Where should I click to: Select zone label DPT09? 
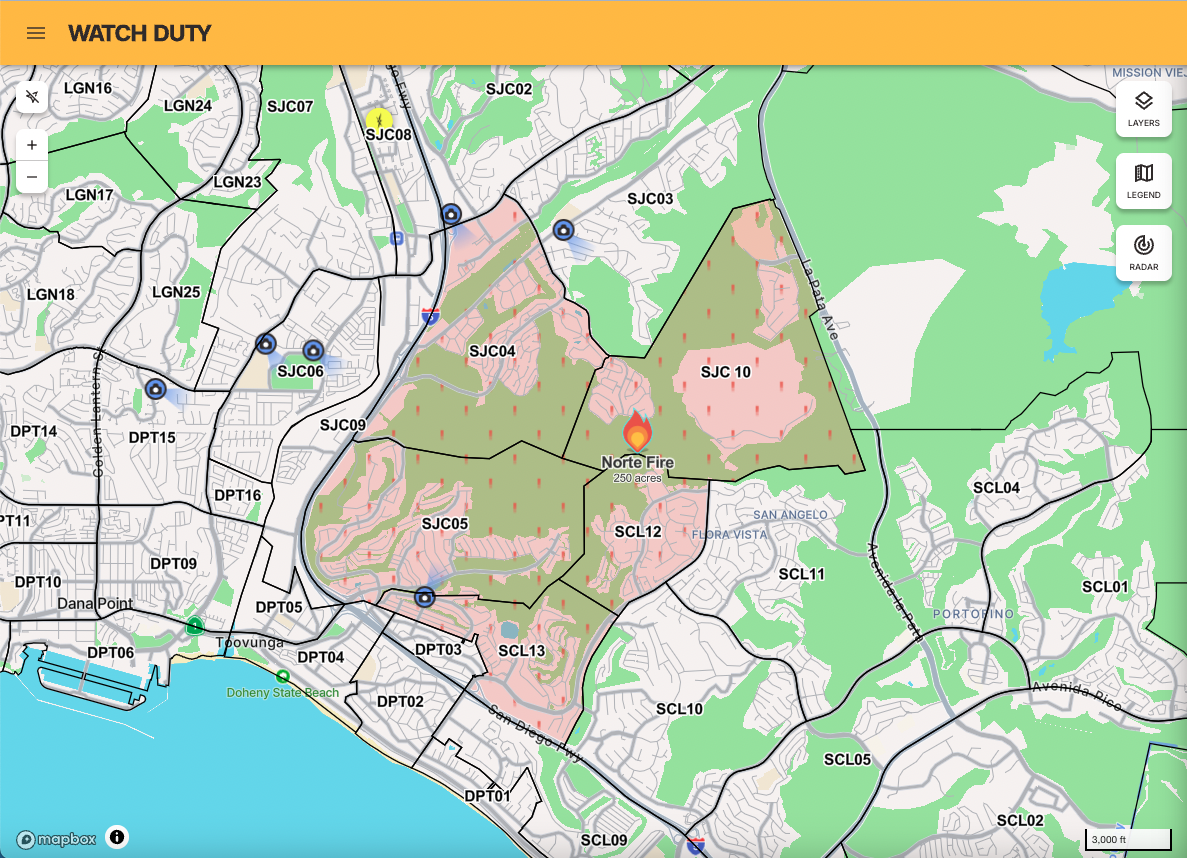click(x=173, y=563)
